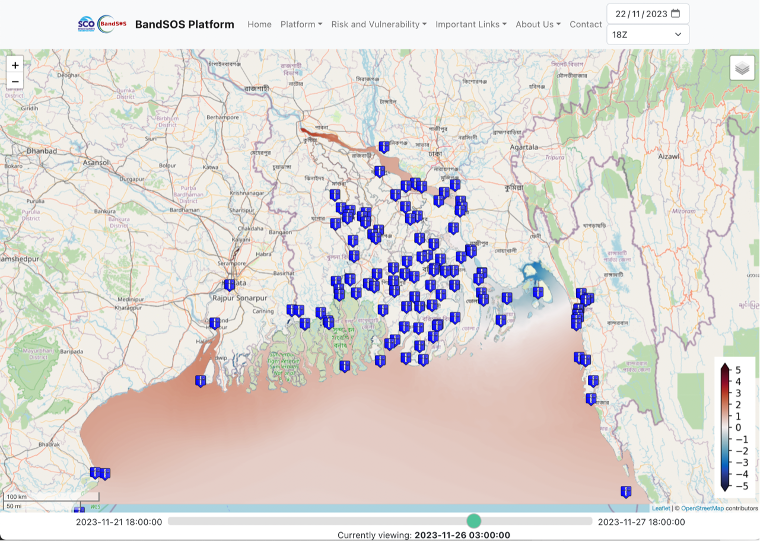The height and width of the screenshot is (541, 760).
Task: Go to the Home page
Action: pyautogui.click(x=259, y=24)
